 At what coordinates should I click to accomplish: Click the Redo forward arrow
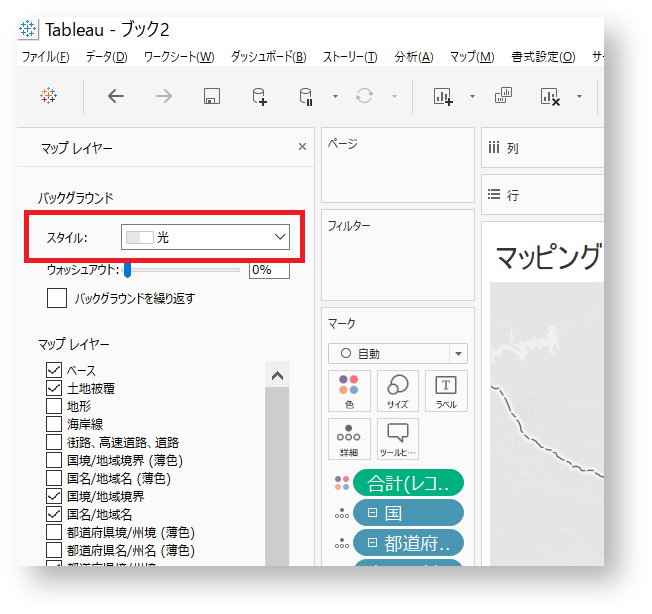(x=164, y=96)
